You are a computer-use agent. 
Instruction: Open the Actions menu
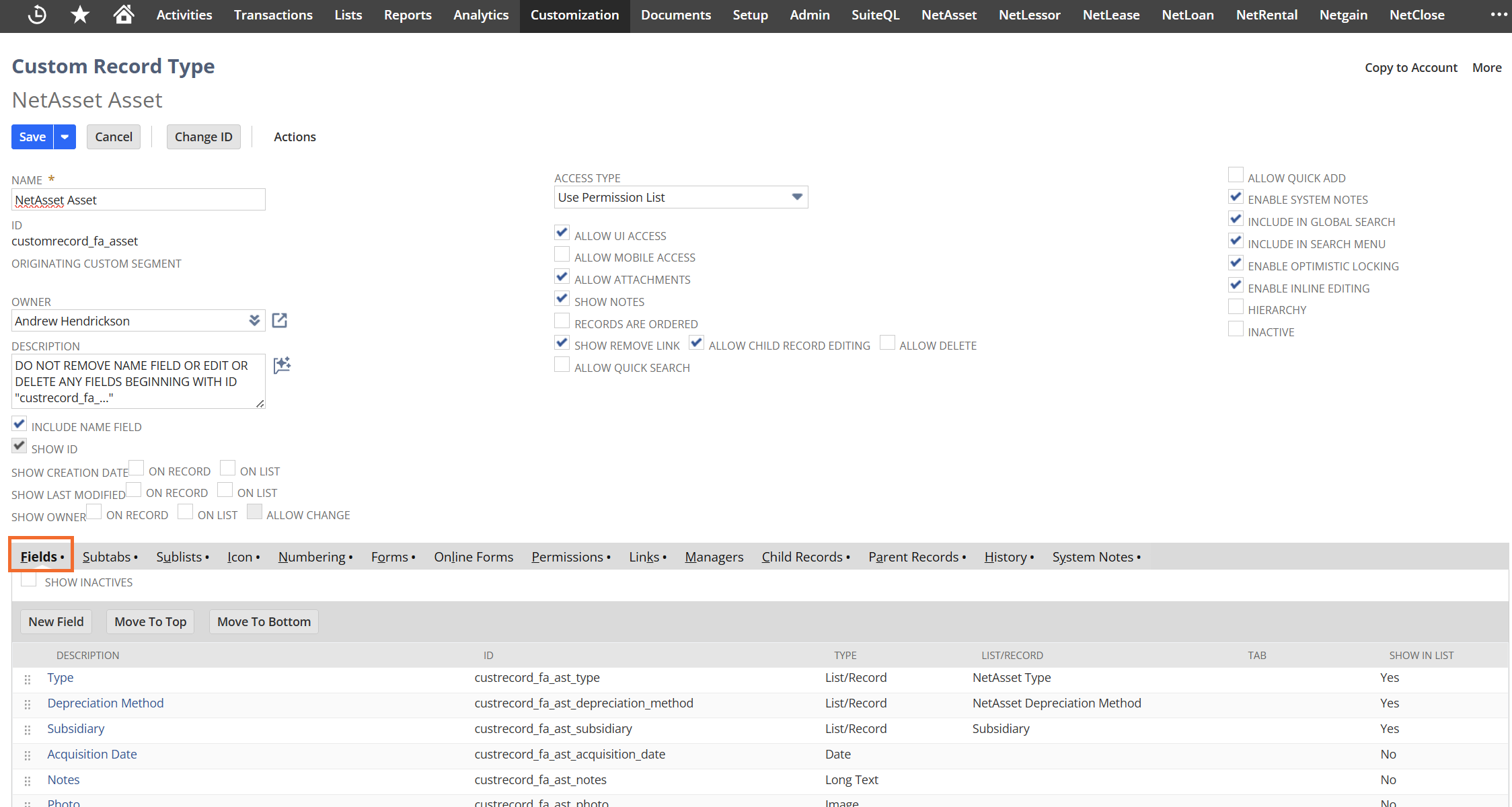click(x=295, y=137)
